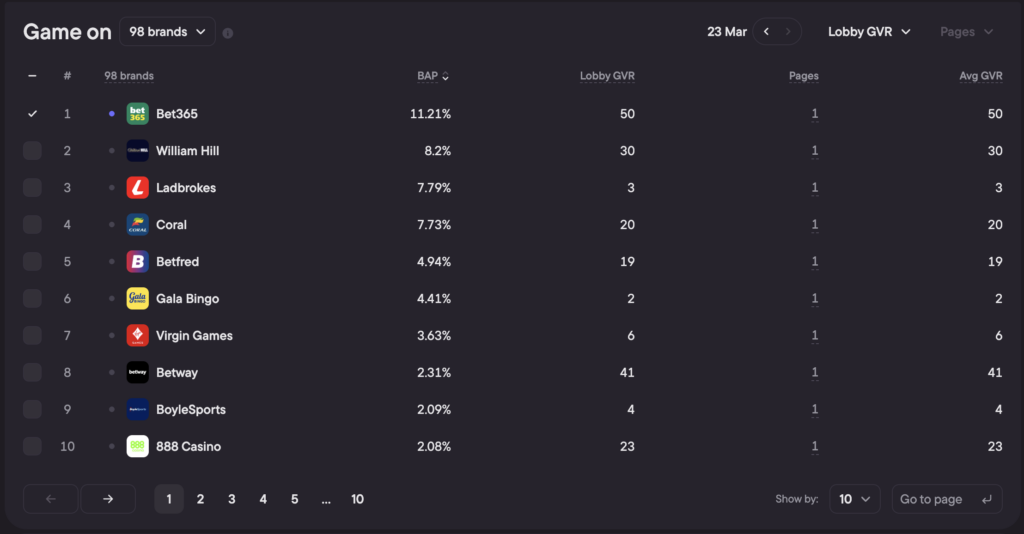Click the 888 Casino logo icon

tap(137, 447)
